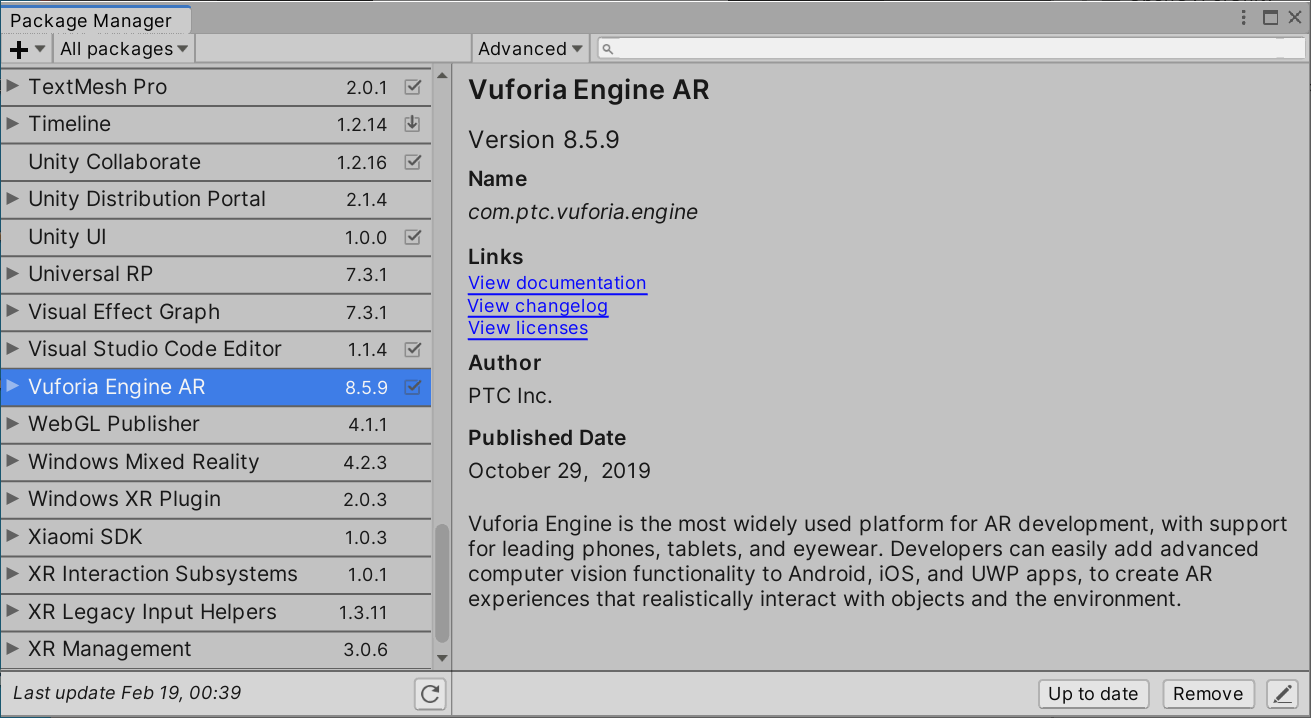
Task: Click Unity UI installed checkmark
Action: tap(412, 237)
